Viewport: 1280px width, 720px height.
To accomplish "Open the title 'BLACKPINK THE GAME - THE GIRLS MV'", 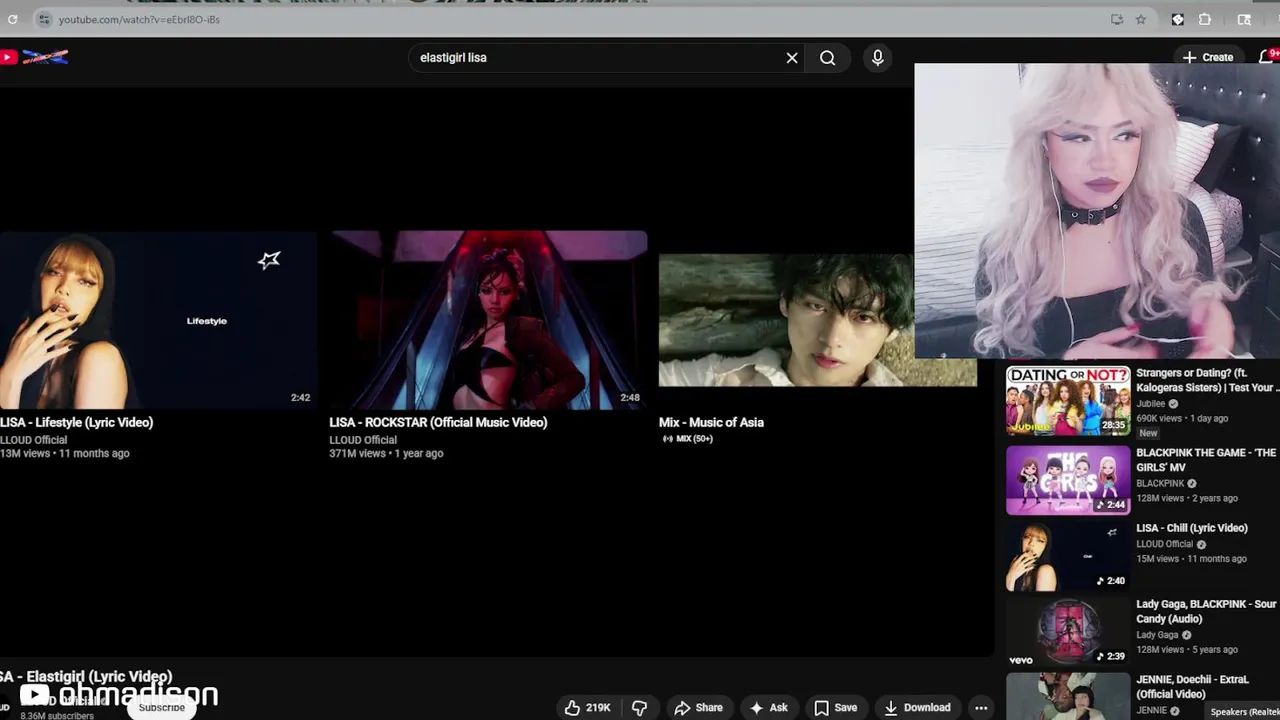I will pyautogui.click(x=1206, y=460).
